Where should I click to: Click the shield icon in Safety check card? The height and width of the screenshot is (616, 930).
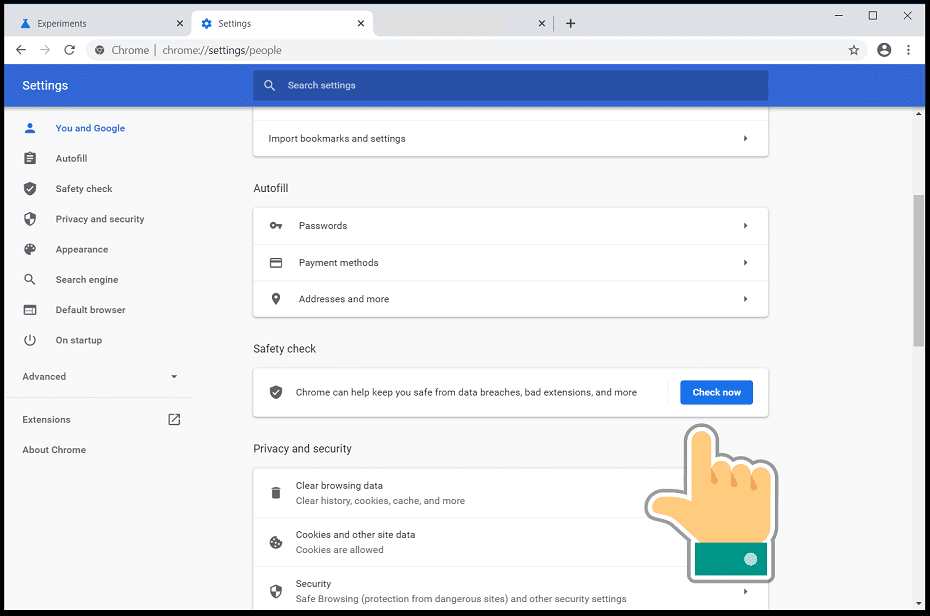pyautogui.click(x=276, y=392)
